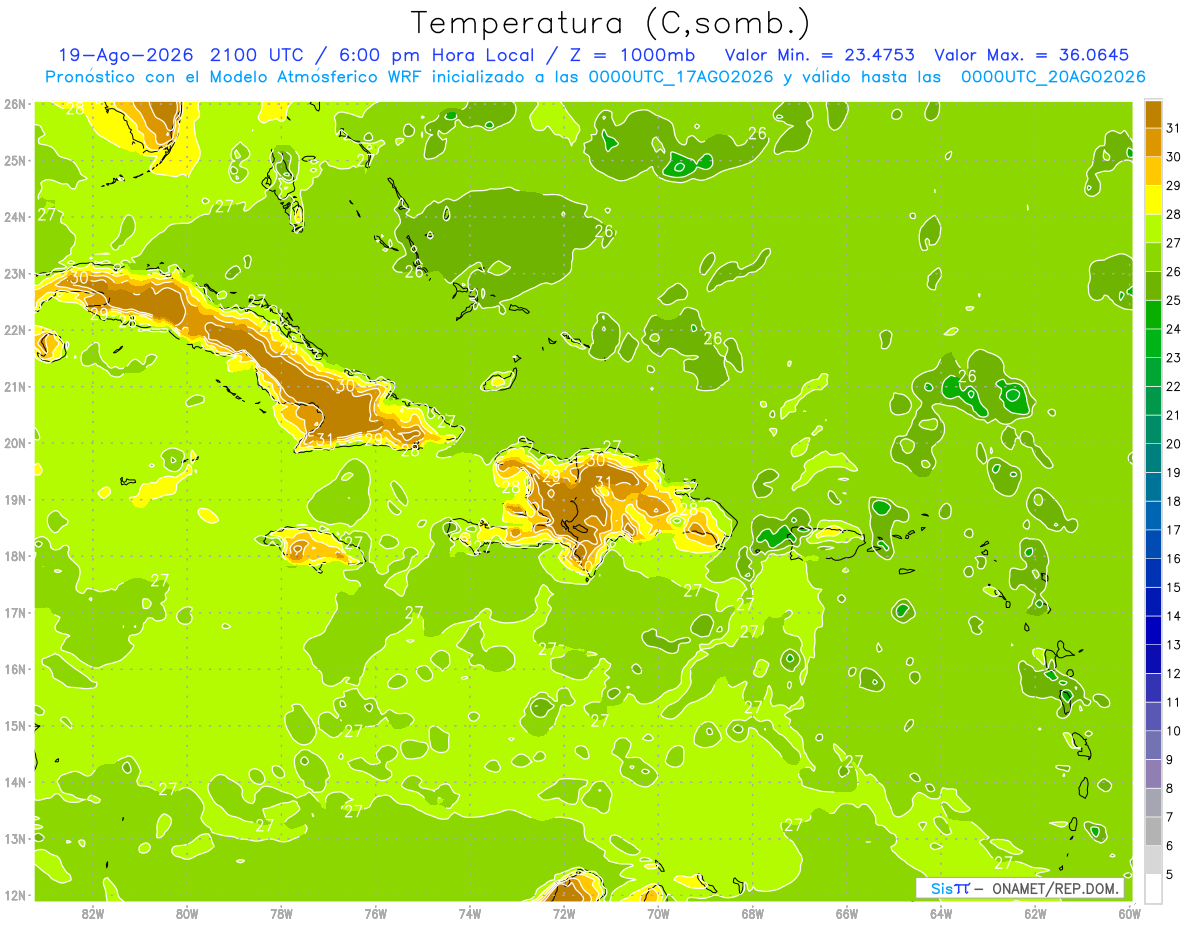1200x927 pixels.
Task: Click the "17N" latitude axis label
Action: point(15,612)
